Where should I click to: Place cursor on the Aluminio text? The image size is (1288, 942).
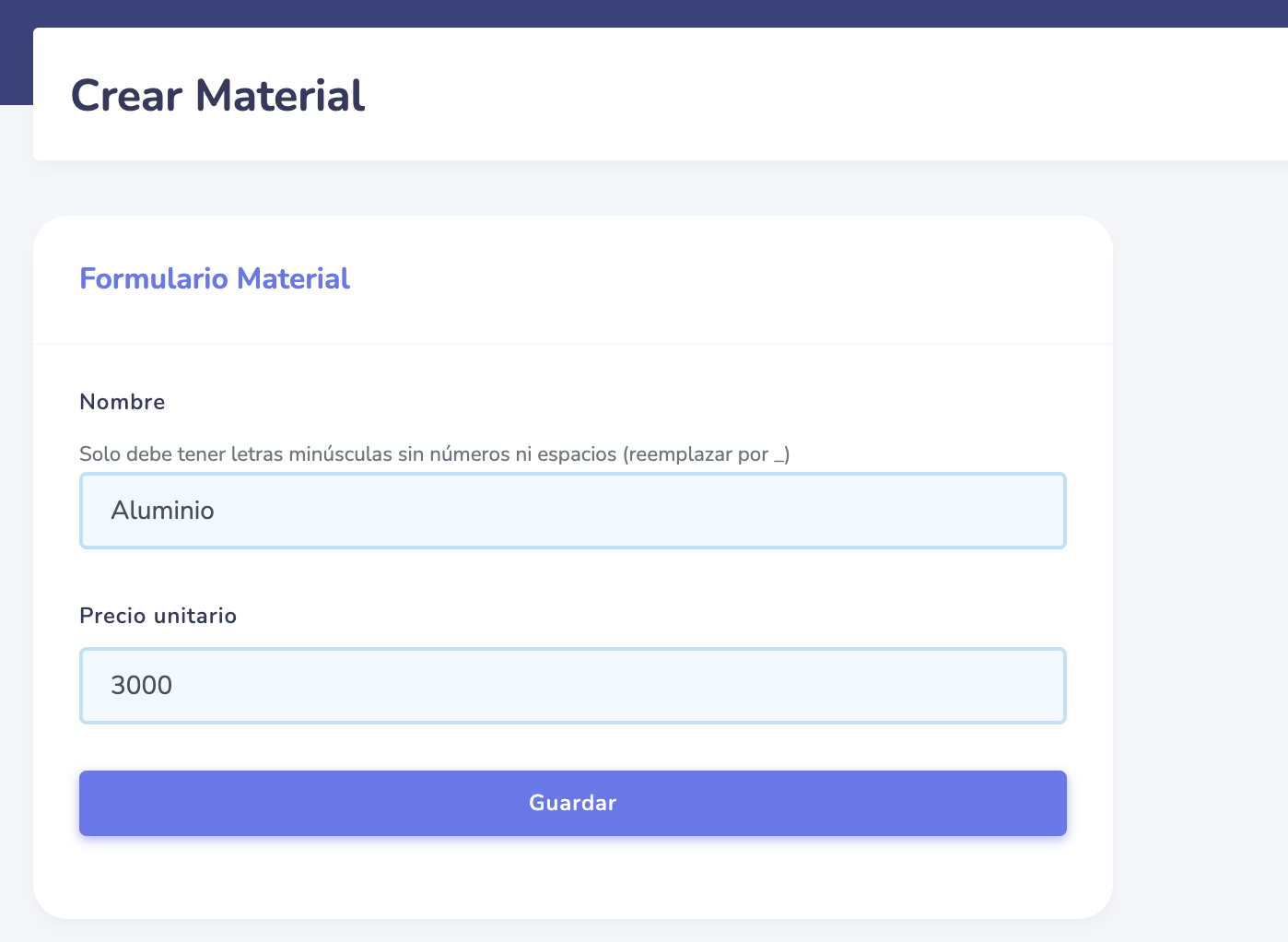click(x=162, y=511)
